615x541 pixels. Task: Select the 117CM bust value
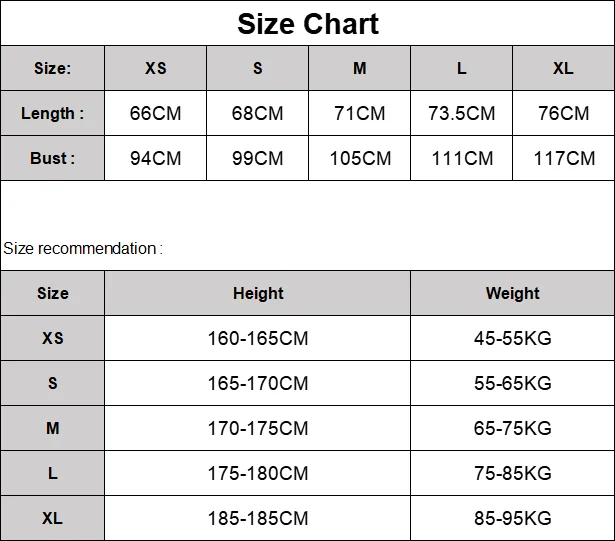click(564, 158)
